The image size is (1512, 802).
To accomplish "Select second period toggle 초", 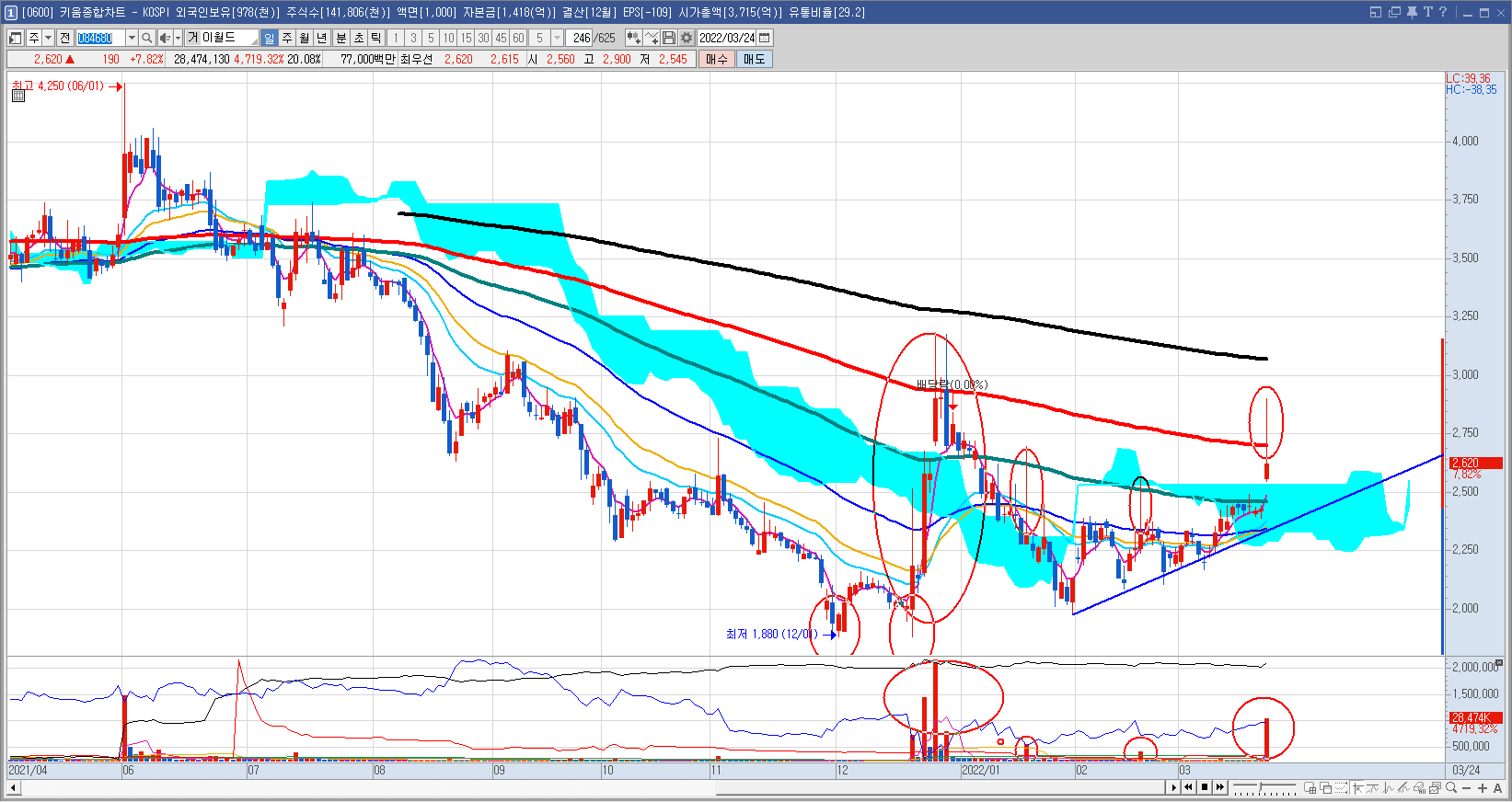I will pos(358,38).
